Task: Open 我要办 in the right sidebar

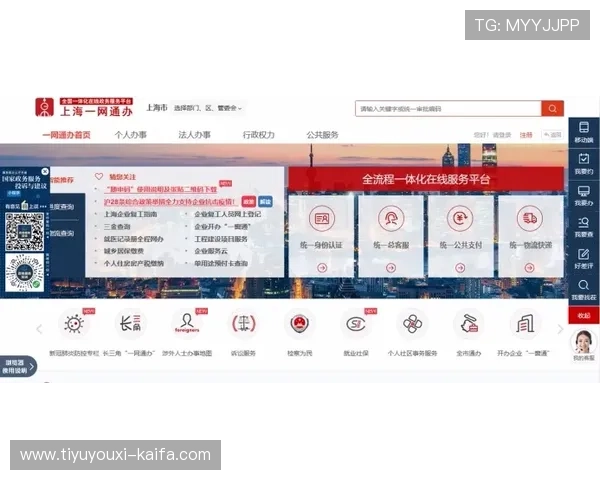Action: 584,196
